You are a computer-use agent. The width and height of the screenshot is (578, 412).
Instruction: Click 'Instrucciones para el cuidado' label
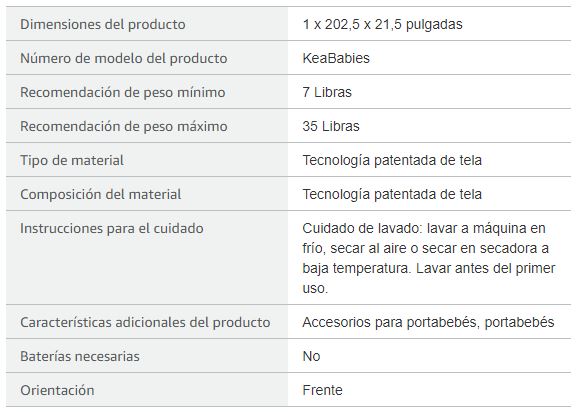[111, 228]
